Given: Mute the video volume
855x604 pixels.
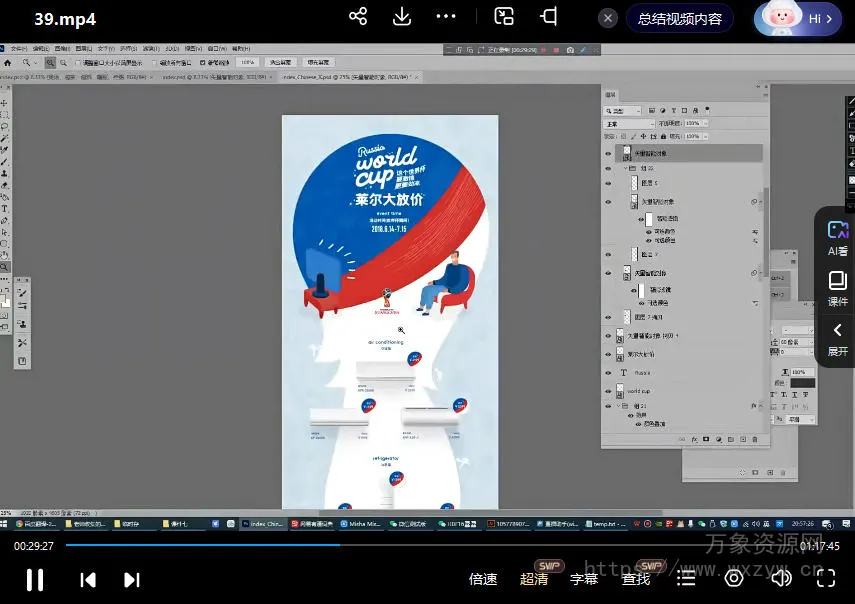Looking at the screenshot, I should (x=781, y=577).
